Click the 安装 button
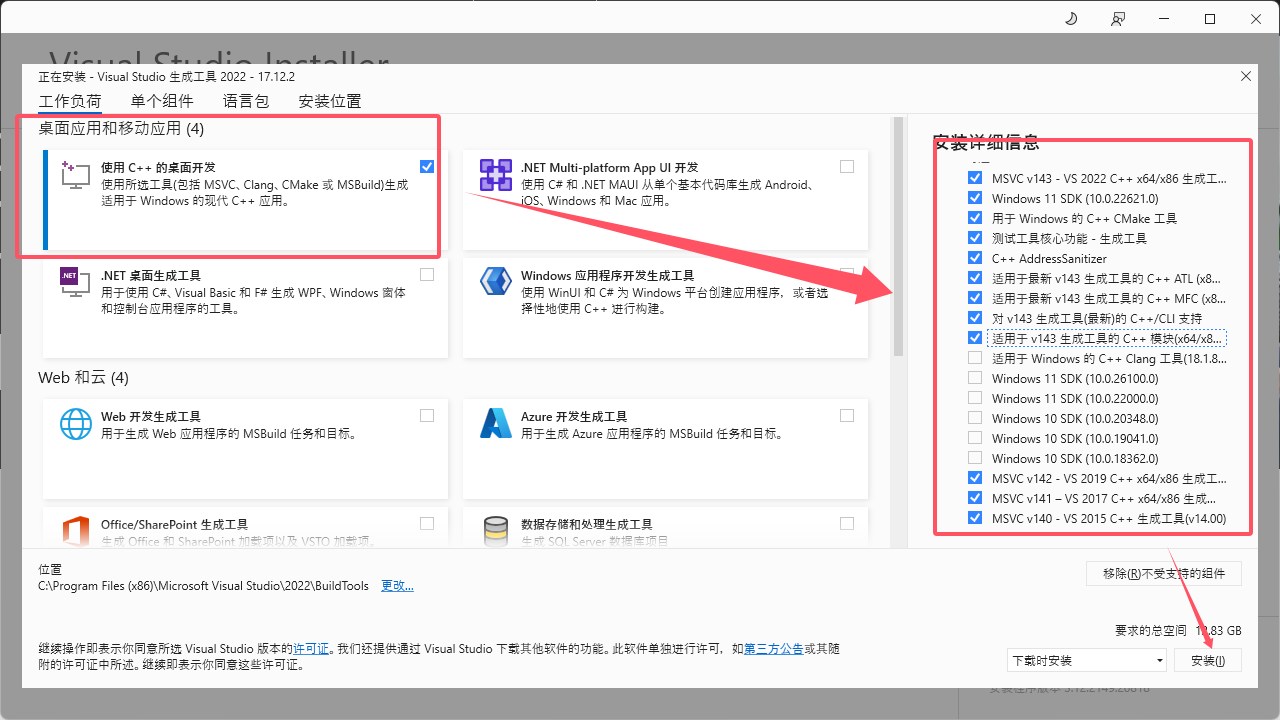 coord(1208,660)
